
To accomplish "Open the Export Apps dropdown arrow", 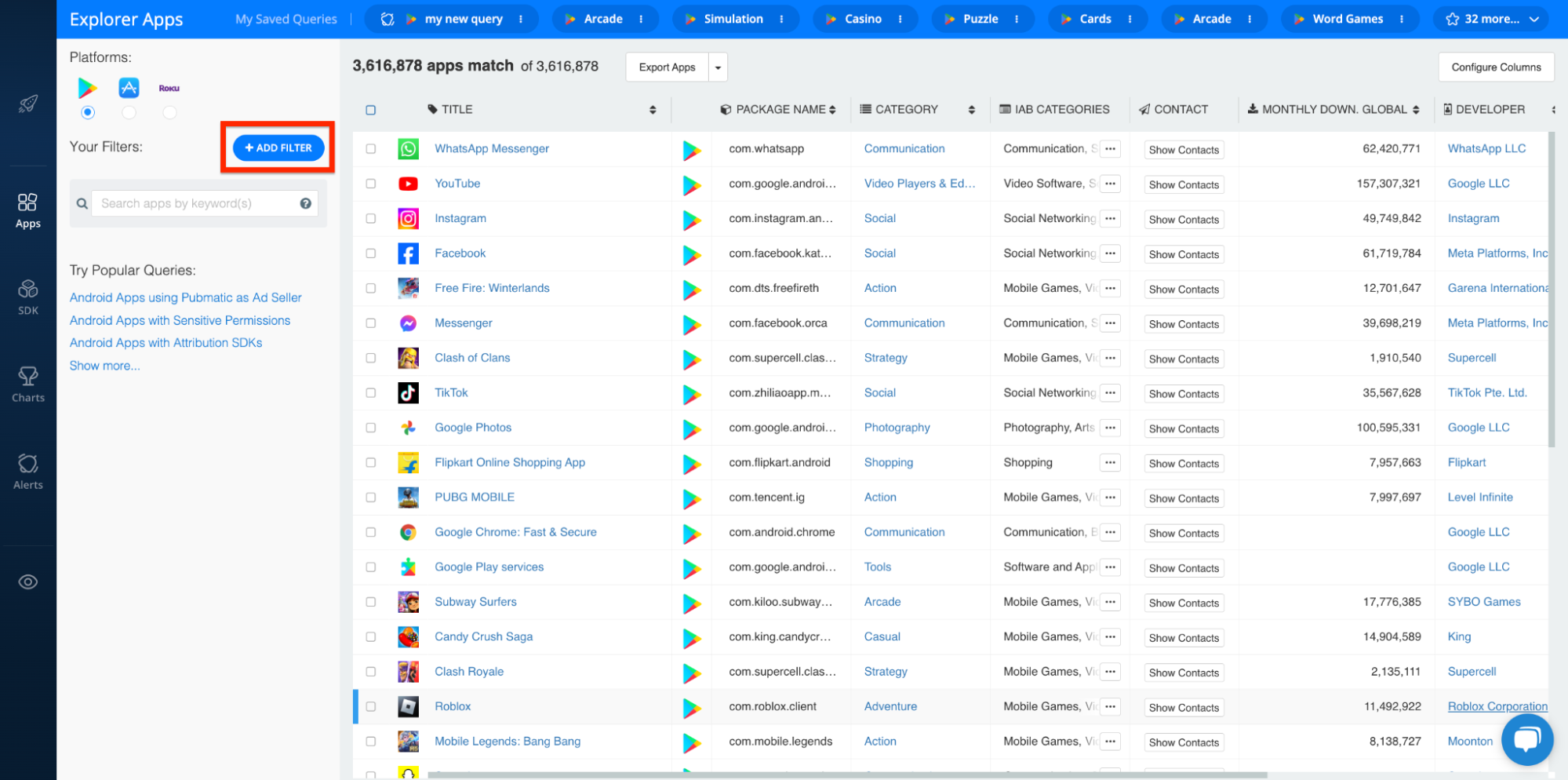I will 718,67.
